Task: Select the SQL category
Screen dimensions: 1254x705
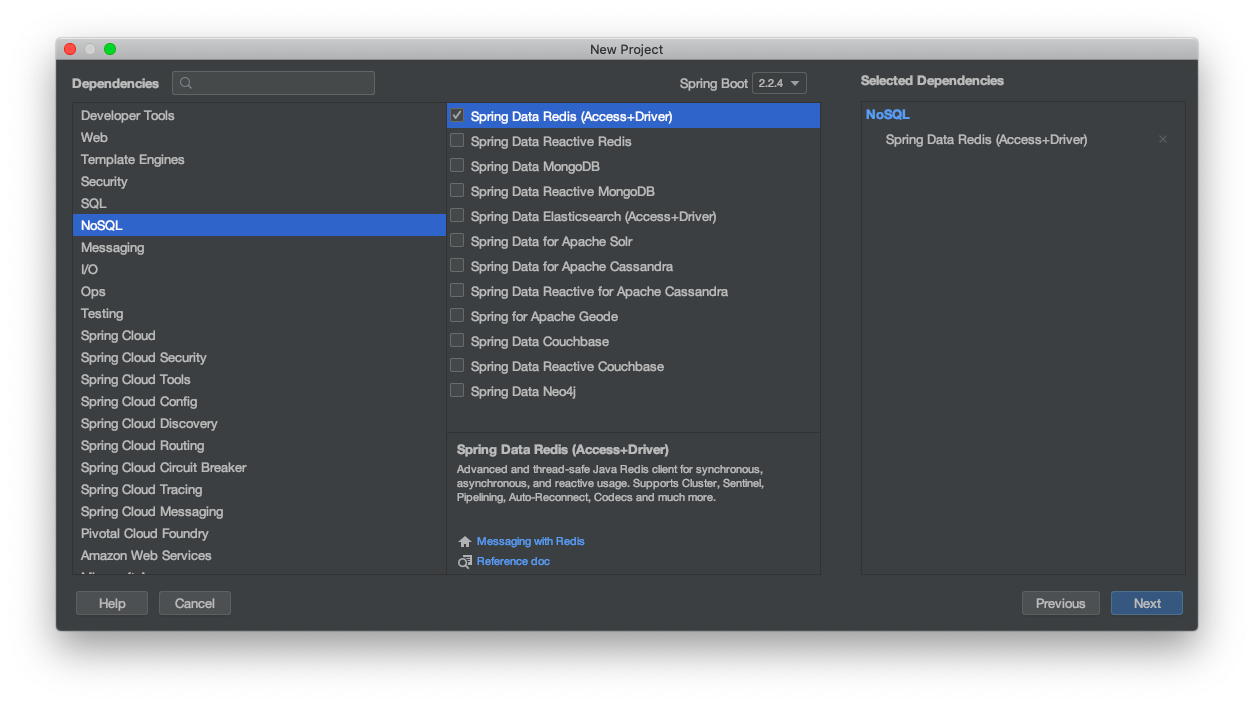Action: point(259,204)
